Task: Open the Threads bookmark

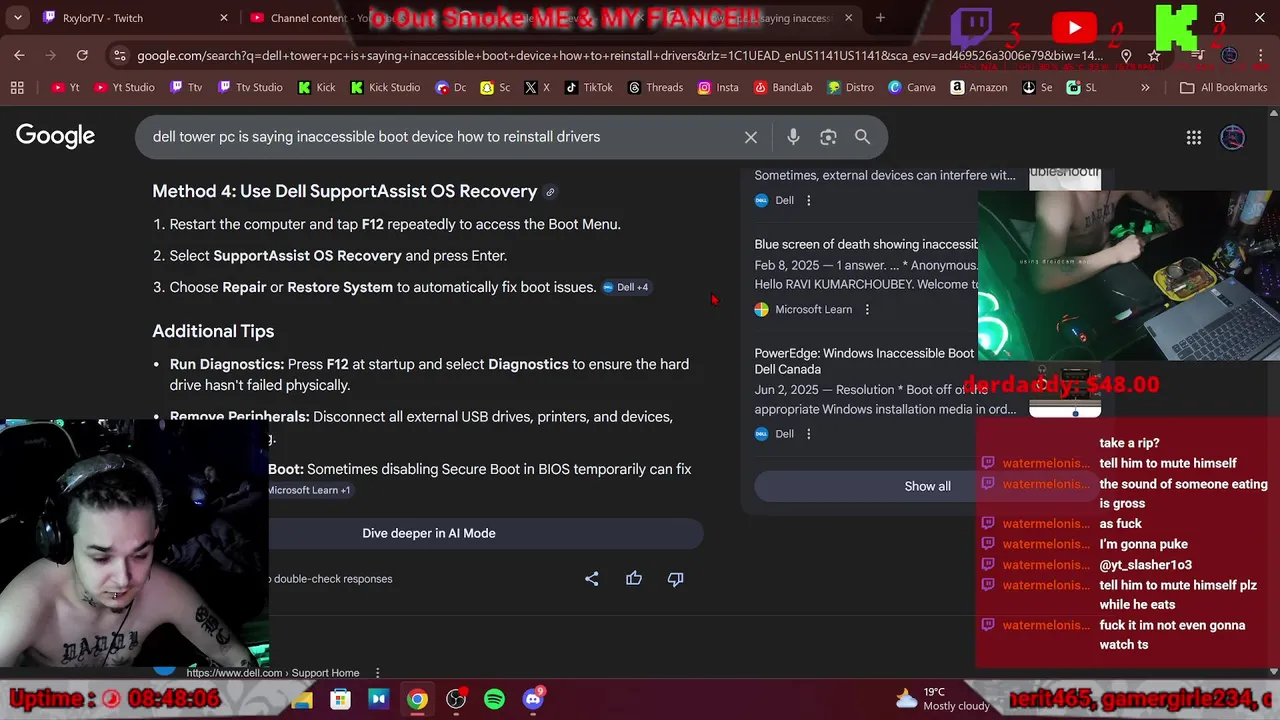Action: pos(655,88)
